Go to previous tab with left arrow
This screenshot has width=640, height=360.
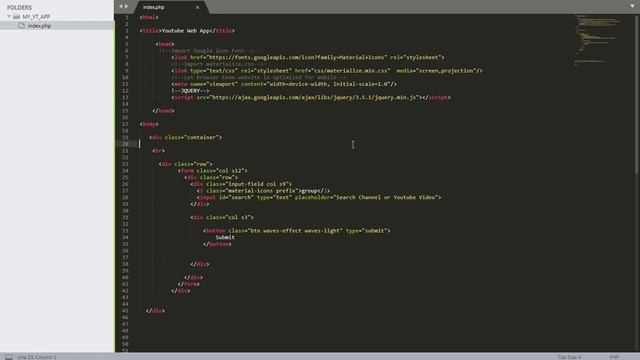click(121, 7)
